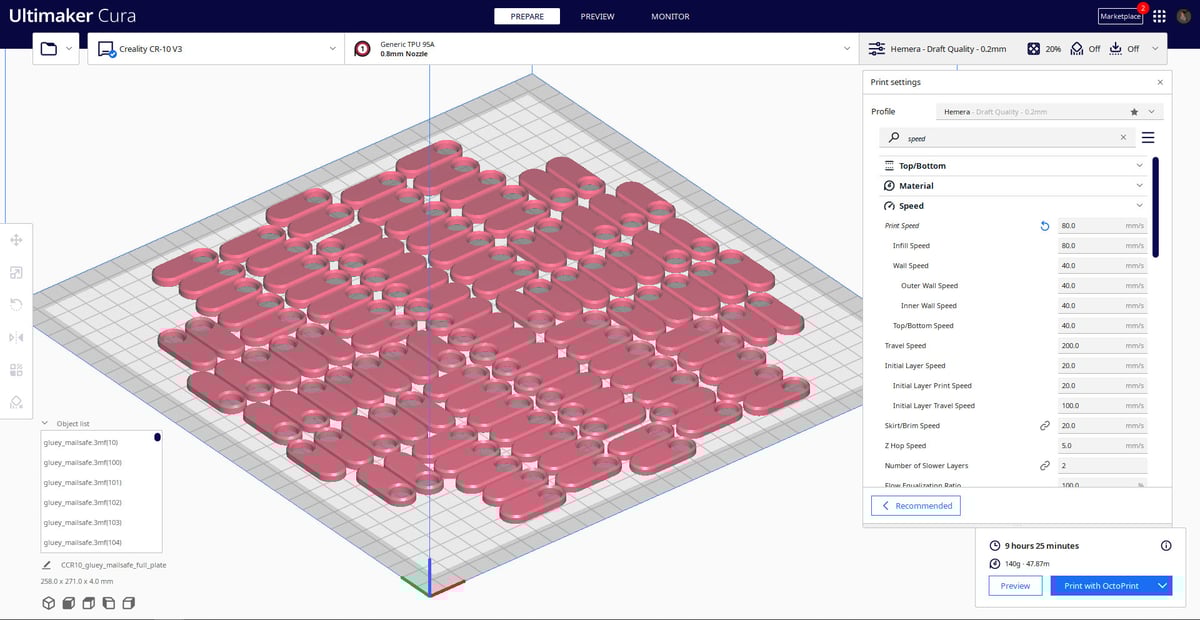Select the Mirror tool in left toolbar

16,337
